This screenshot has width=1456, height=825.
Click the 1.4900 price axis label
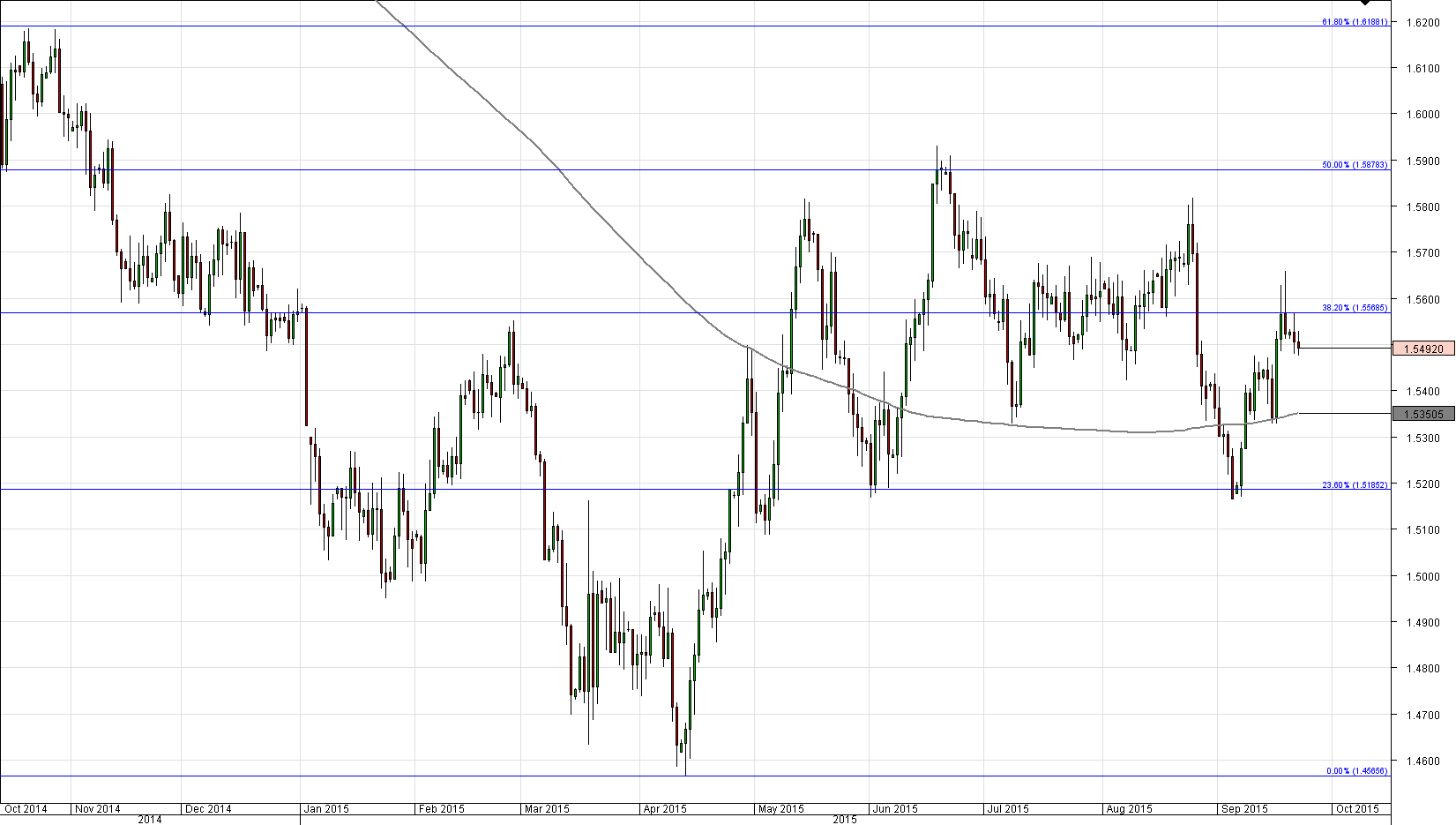[x=1422, y=622]
